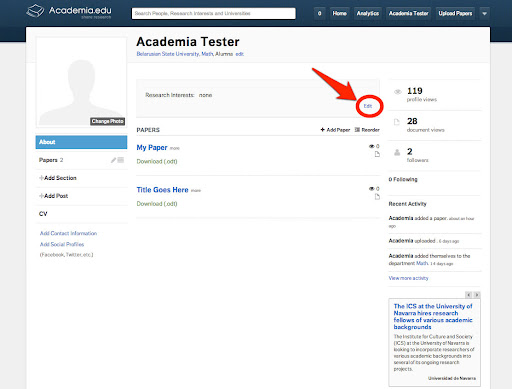
Task: Click the search people and research field
Action: (213, 14)
